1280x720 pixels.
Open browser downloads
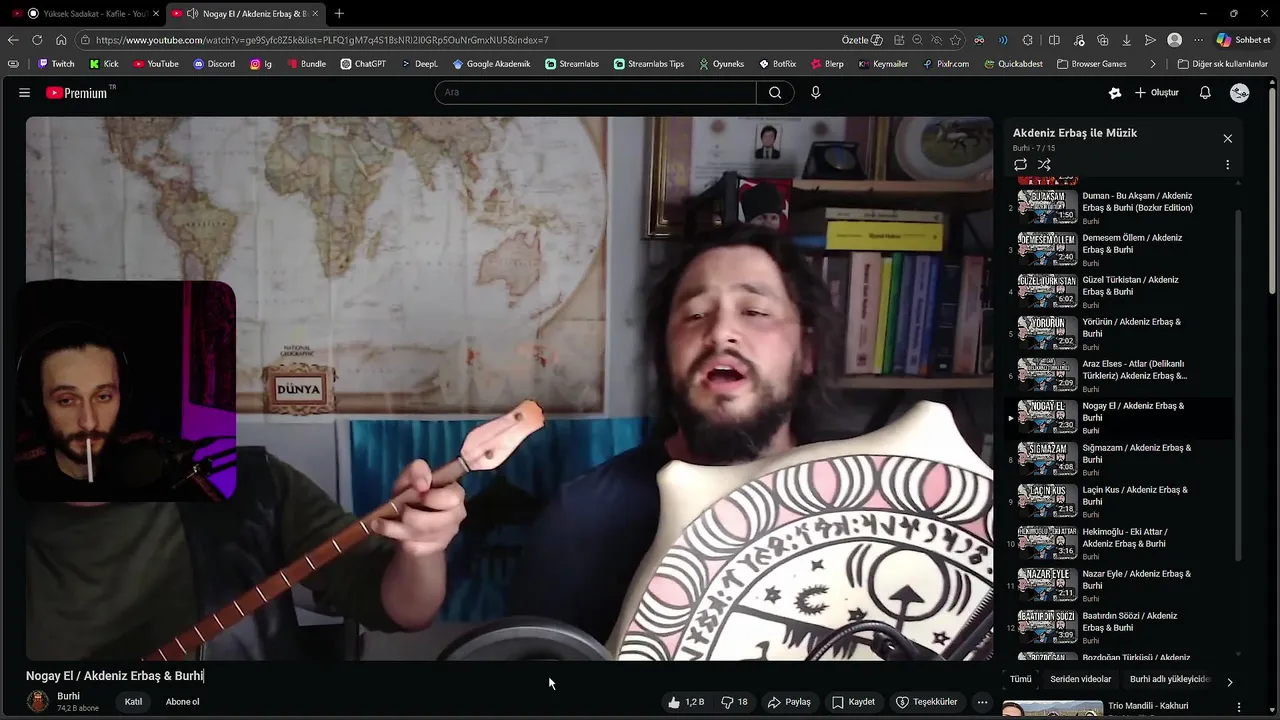[1127, 40]
